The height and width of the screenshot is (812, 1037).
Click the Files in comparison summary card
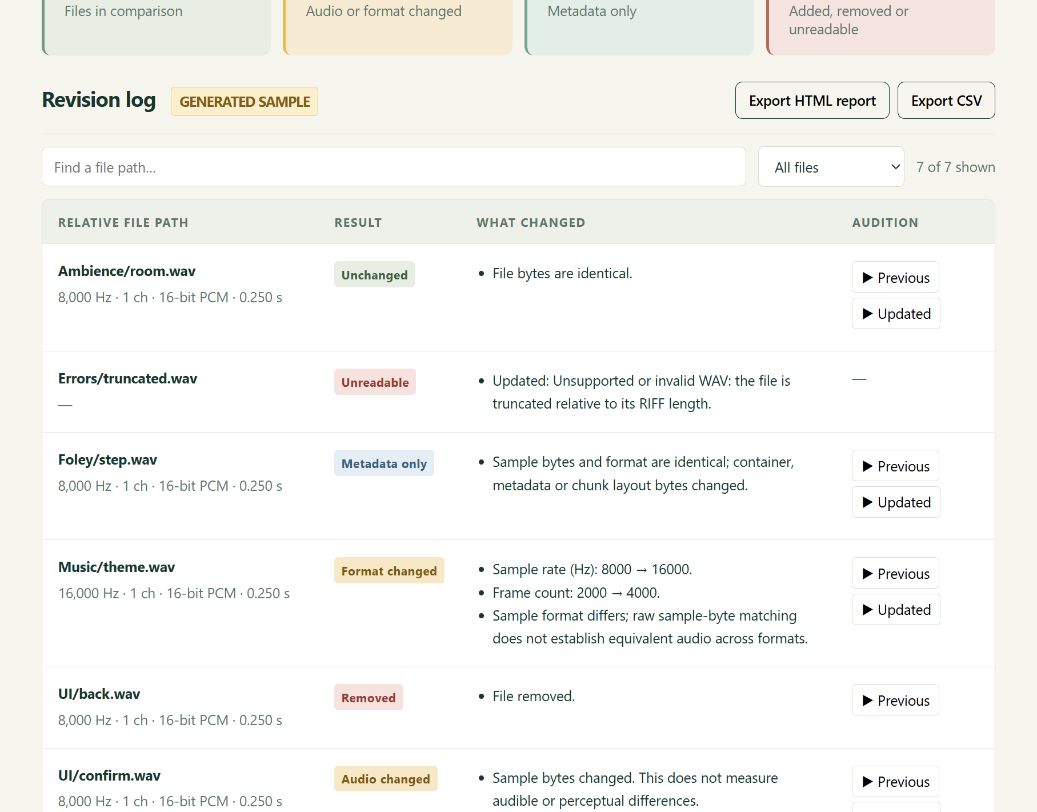156,26
